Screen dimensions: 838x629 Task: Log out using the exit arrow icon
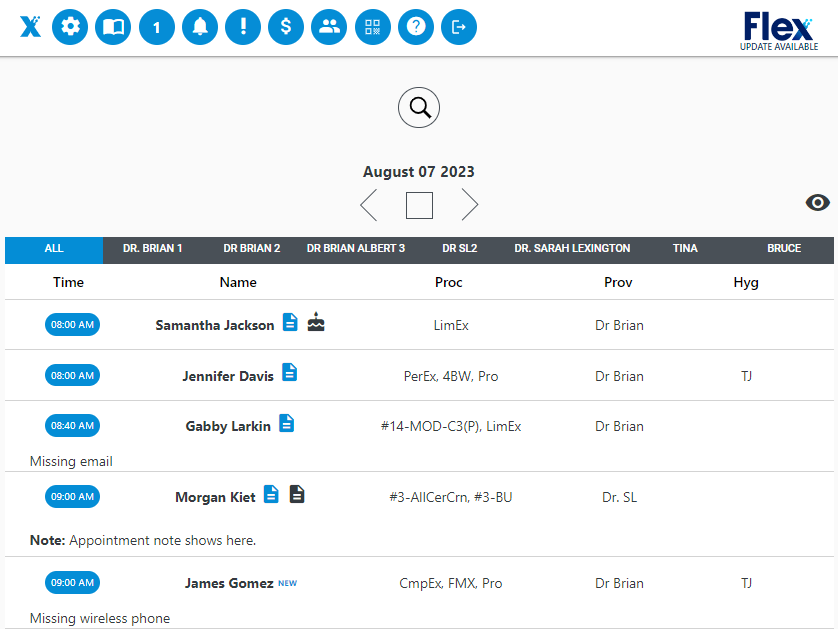tap(458, 27)
